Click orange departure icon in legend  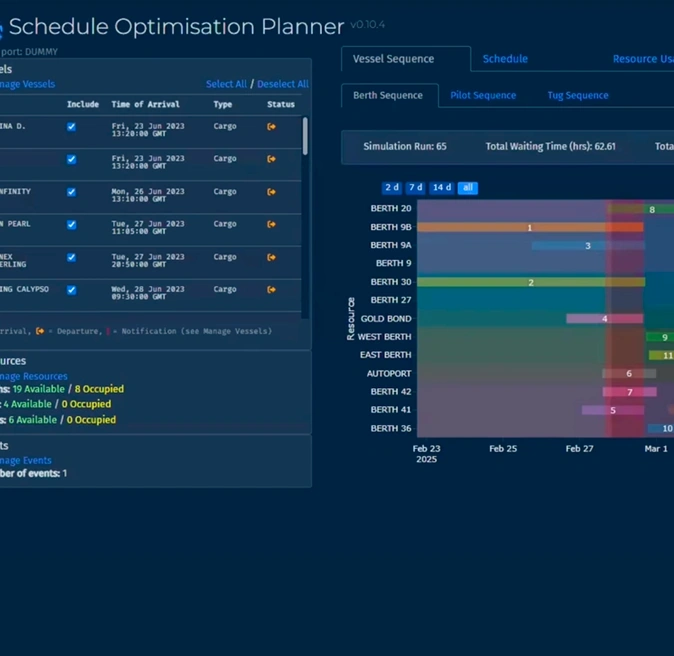pyautogui.click(x=40, y=331)
